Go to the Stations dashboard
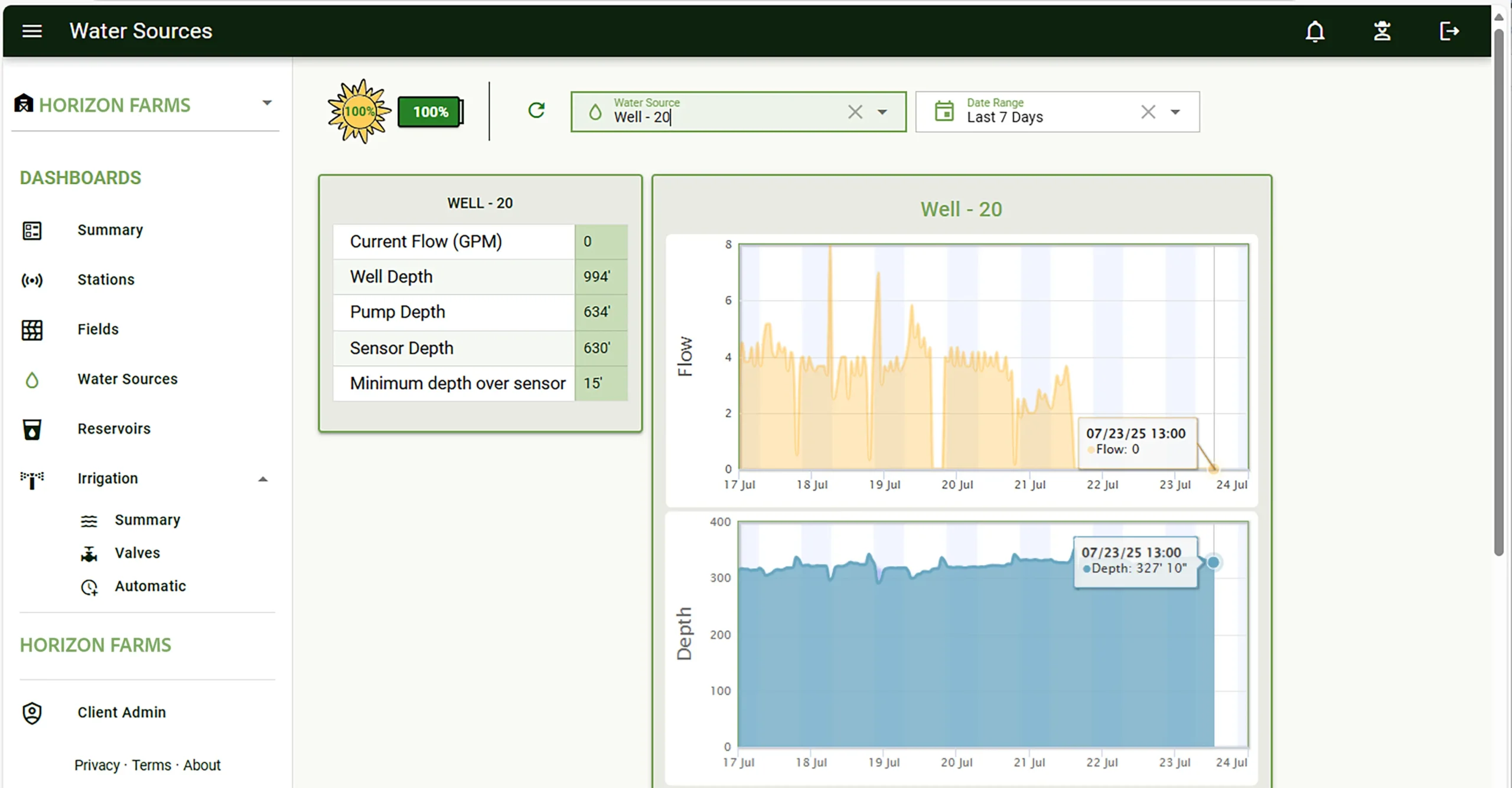Screen dimensions: 1512x788 click(x=106, y=279)
